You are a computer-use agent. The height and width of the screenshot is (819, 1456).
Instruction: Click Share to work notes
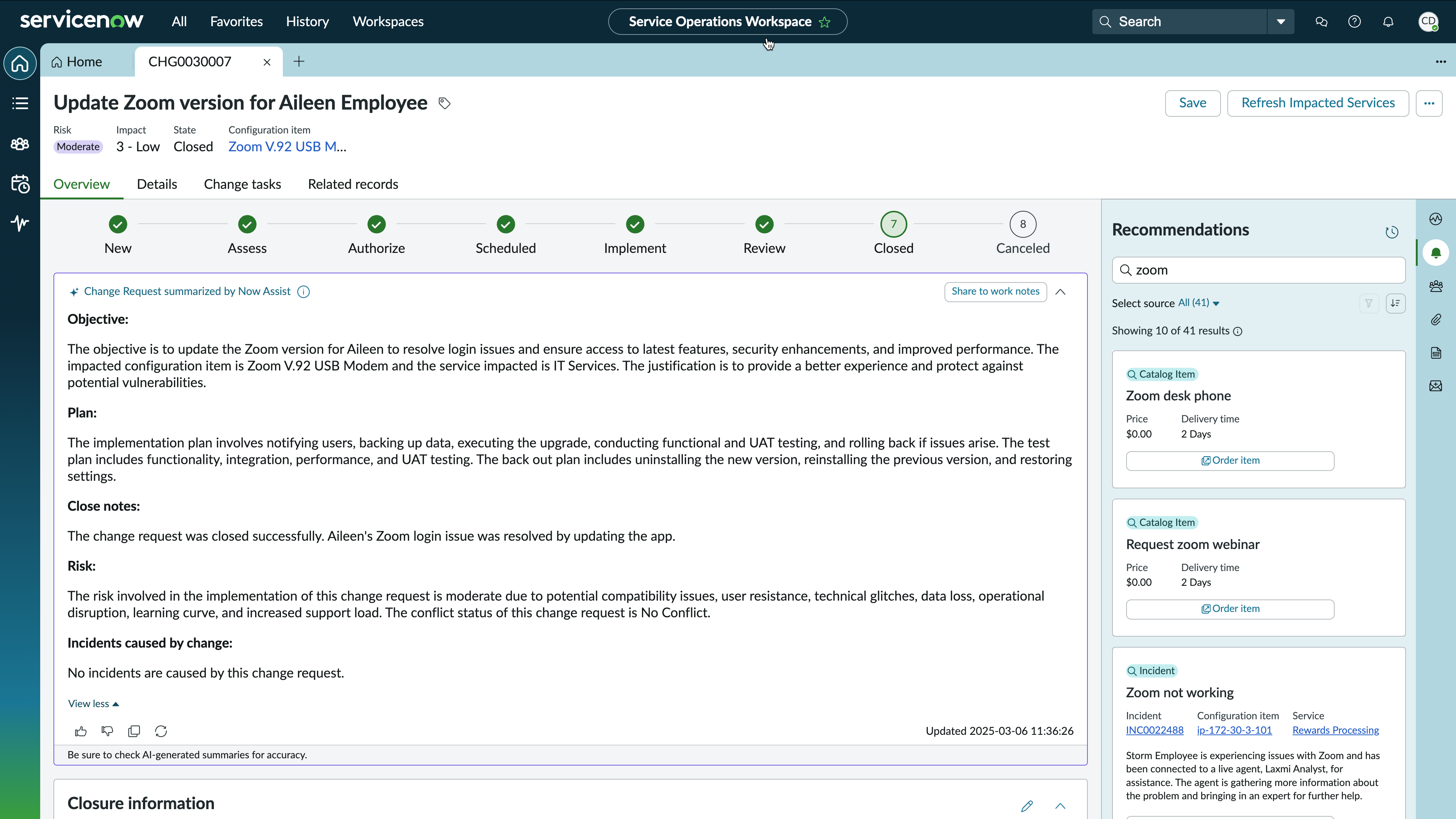tap(995, 292)
